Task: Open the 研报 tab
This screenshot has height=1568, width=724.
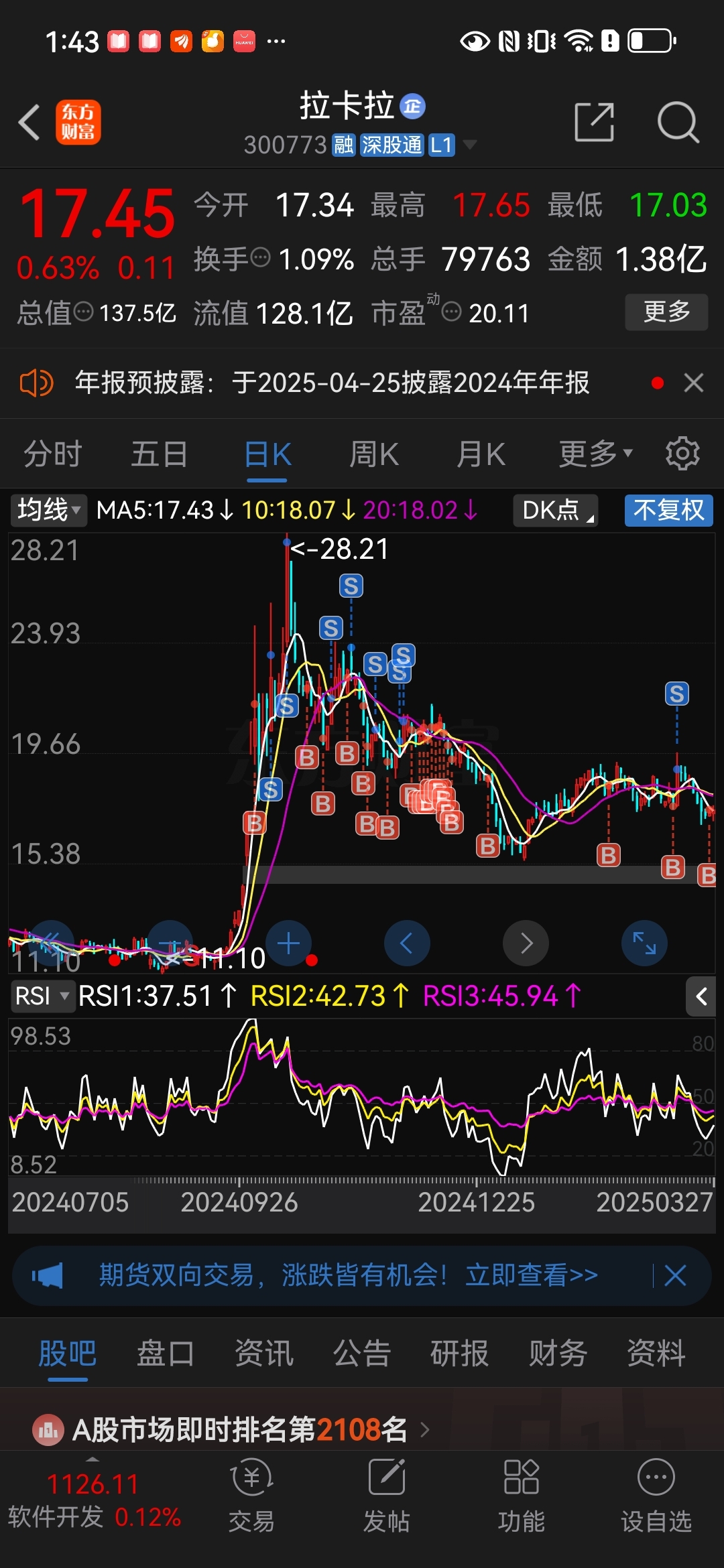Action: [460, 1354]
